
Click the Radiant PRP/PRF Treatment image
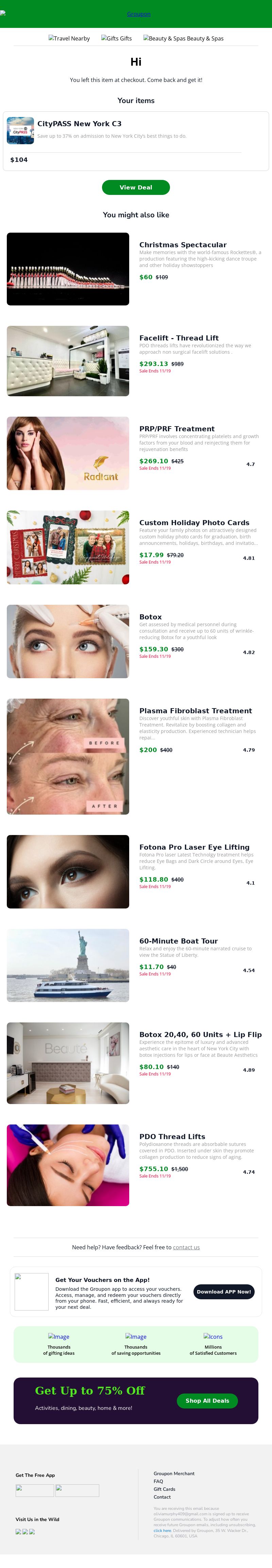point(68,453)
